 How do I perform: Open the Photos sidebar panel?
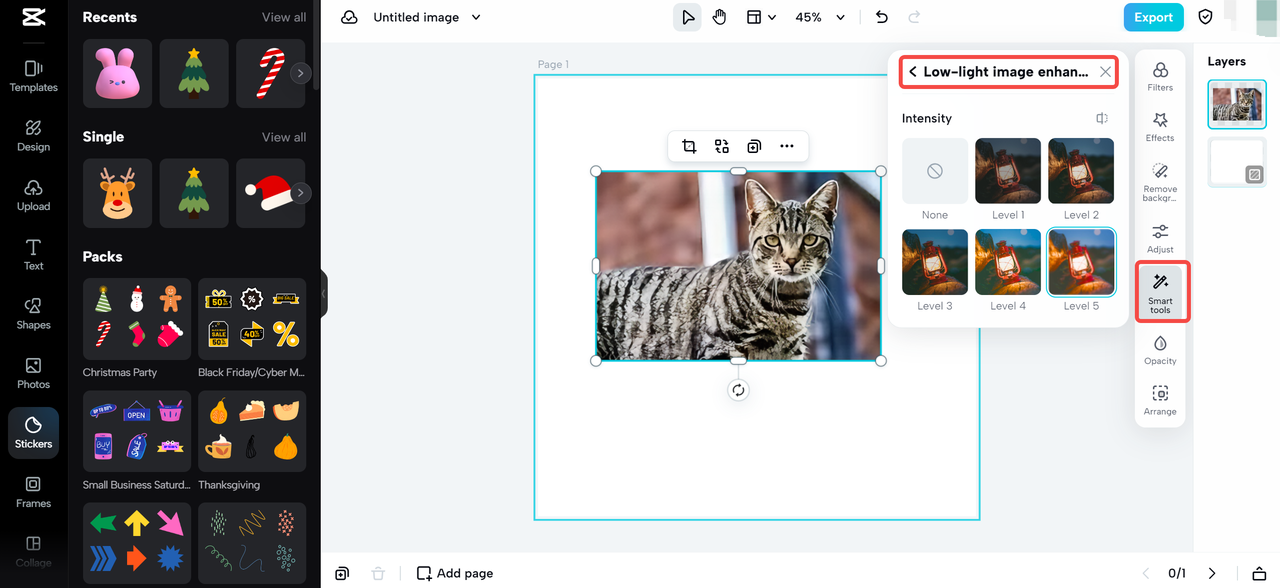[33, 373]
